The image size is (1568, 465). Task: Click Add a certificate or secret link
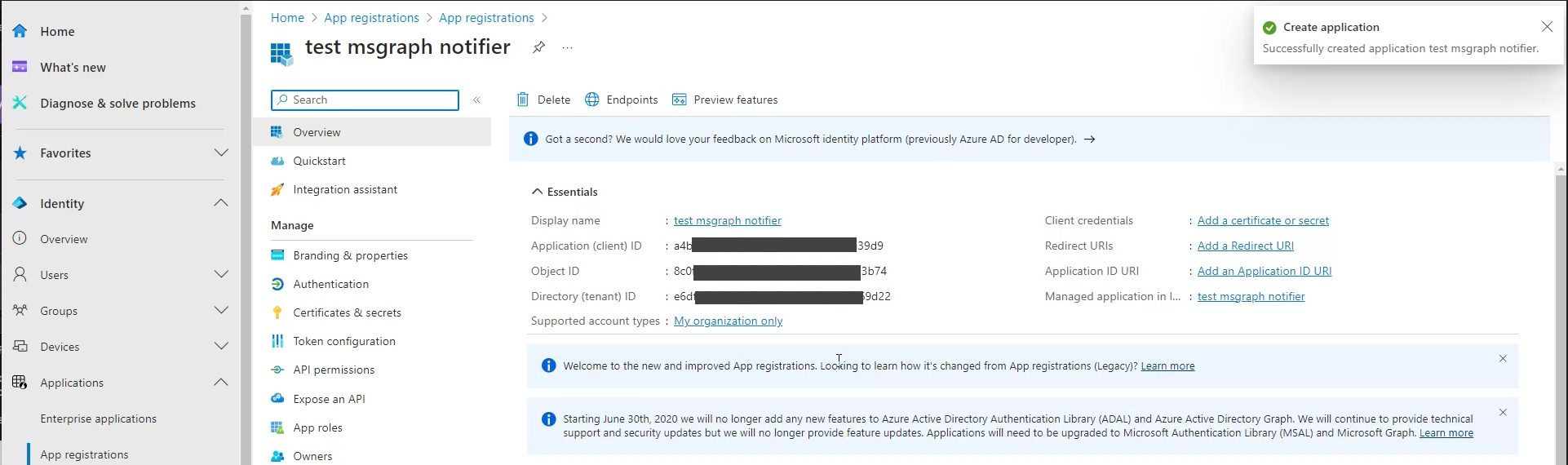[1263, 220]
